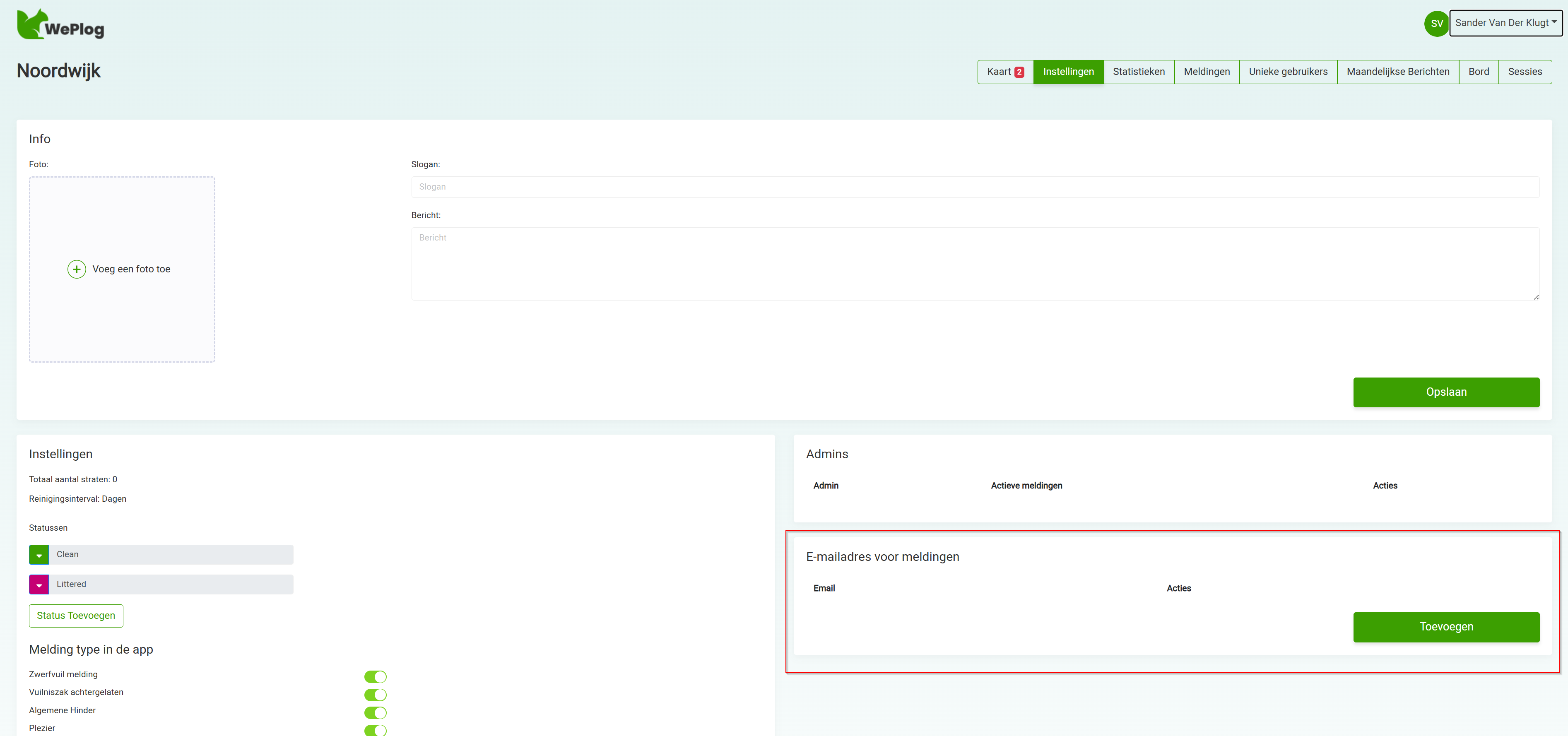
Task: Click the Email column header
Action: (x=824, y=588)
